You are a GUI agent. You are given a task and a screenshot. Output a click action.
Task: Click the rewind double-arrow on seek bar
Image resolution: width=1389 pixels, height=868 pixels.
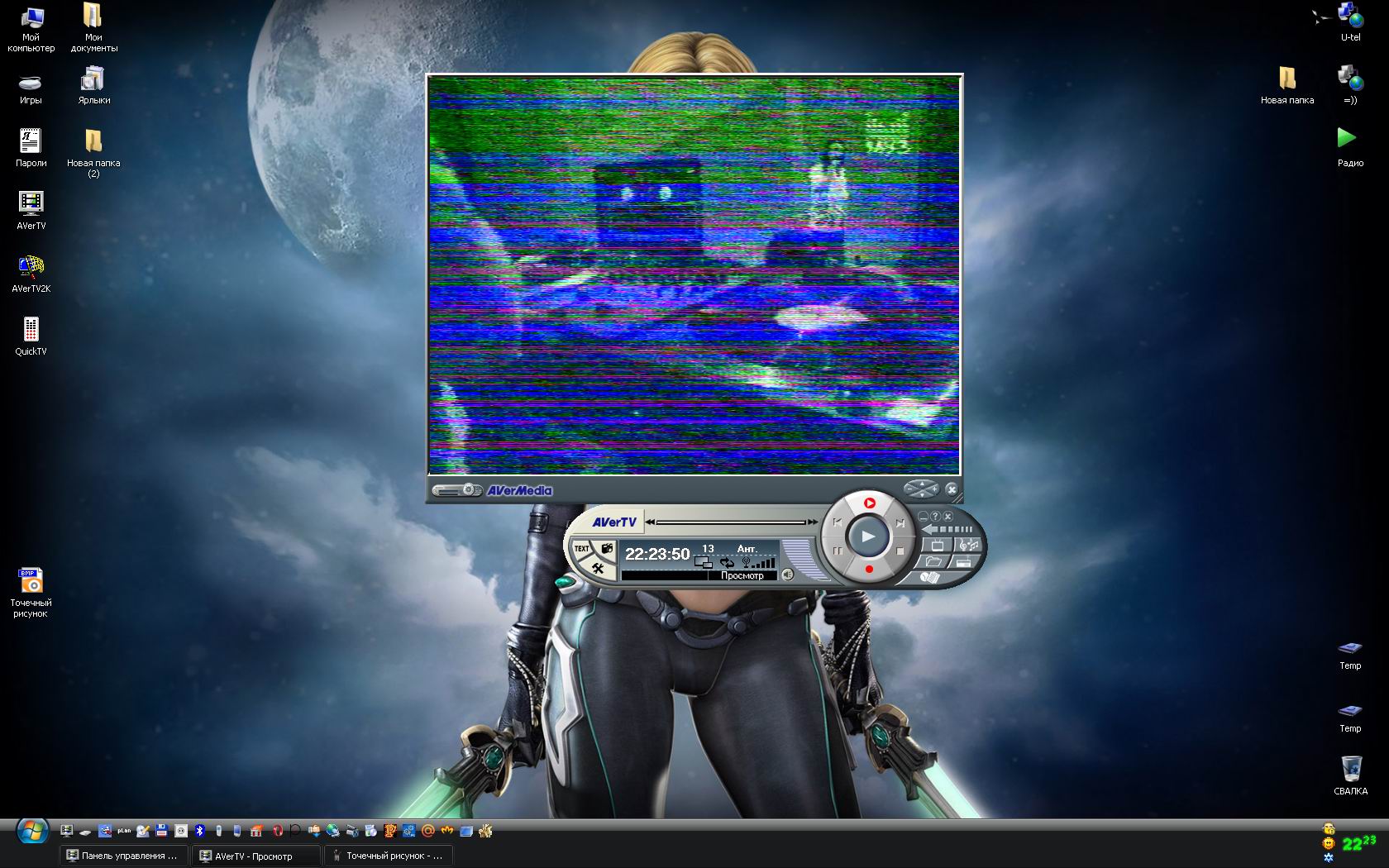point(650,522)
